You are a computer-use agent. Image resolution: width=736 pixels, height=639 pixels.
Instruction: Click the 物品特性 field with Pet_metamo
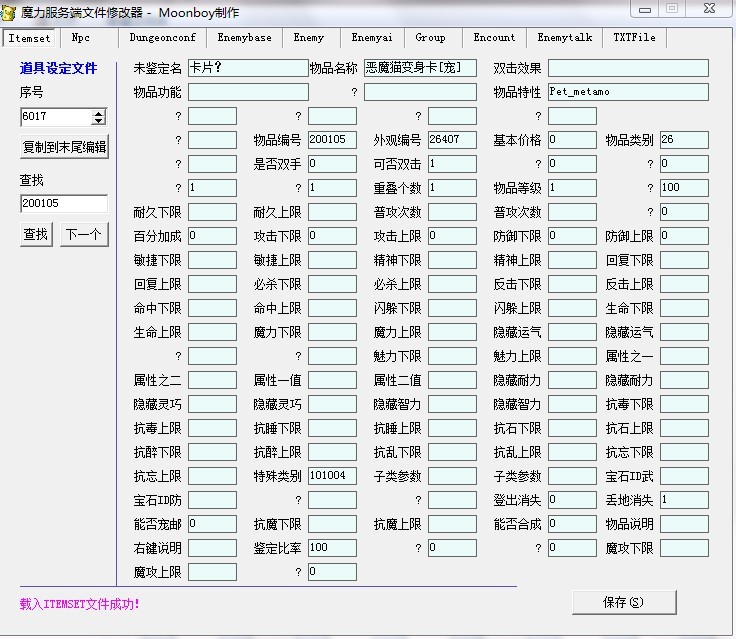[627, 92]
